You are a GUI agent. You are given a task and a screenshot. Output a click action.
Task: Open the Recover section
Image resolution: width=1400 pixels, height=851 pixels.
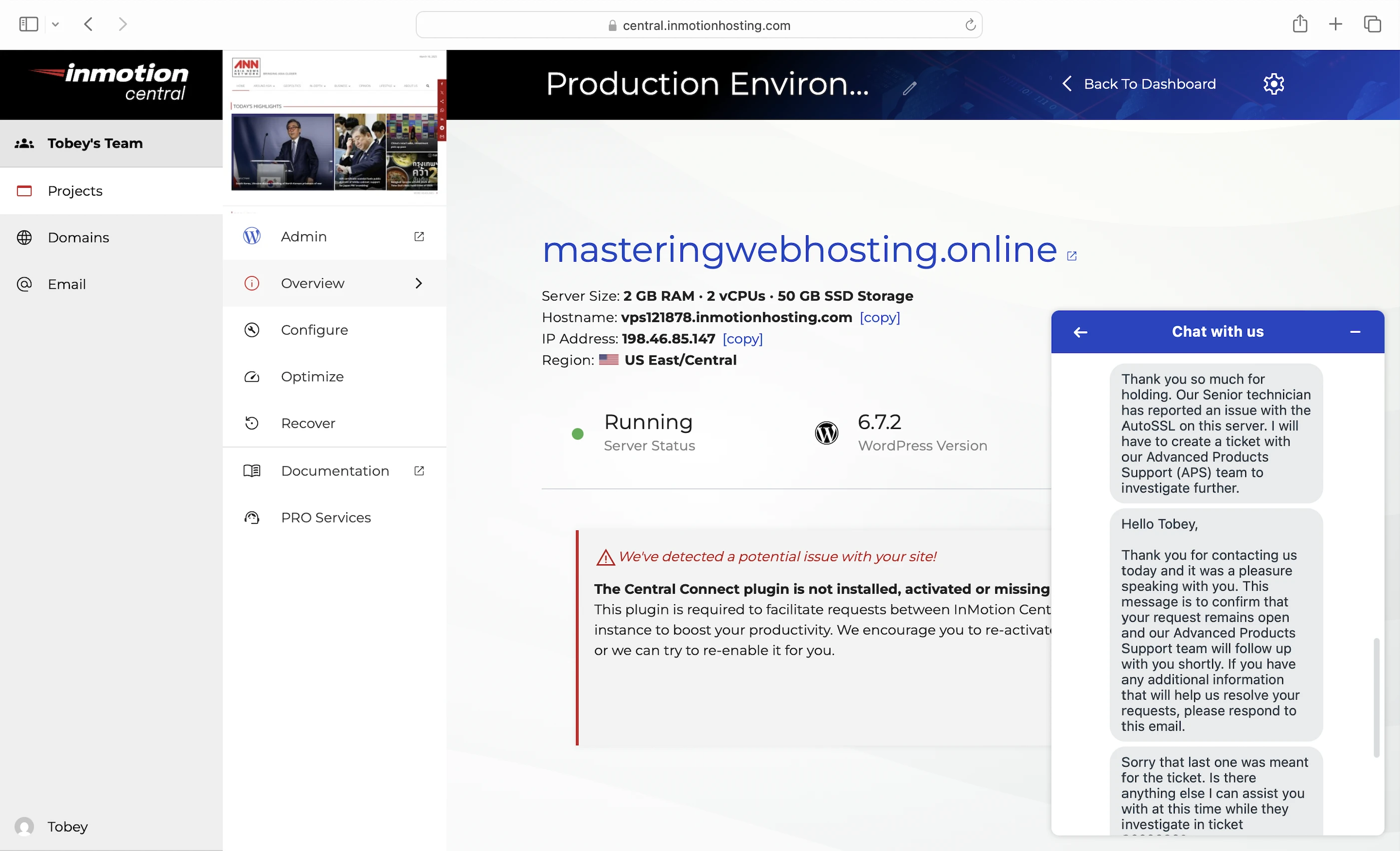click(x=307, y=423)
